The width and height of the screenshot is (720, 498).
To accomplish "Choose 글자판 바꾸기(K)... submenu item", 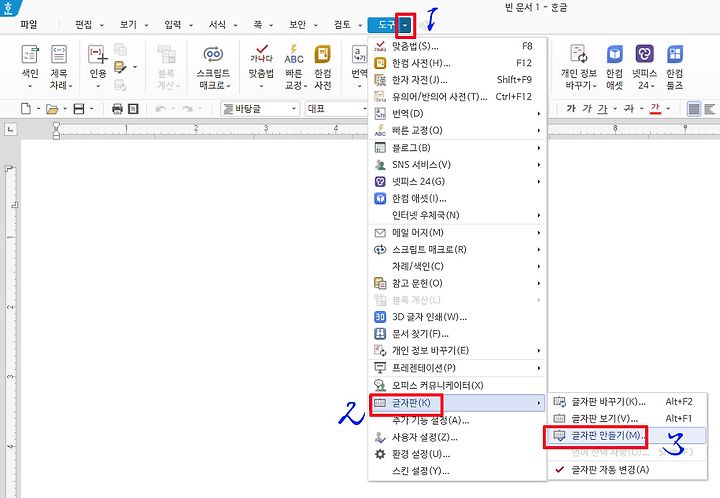I will (x=628, y=402).
